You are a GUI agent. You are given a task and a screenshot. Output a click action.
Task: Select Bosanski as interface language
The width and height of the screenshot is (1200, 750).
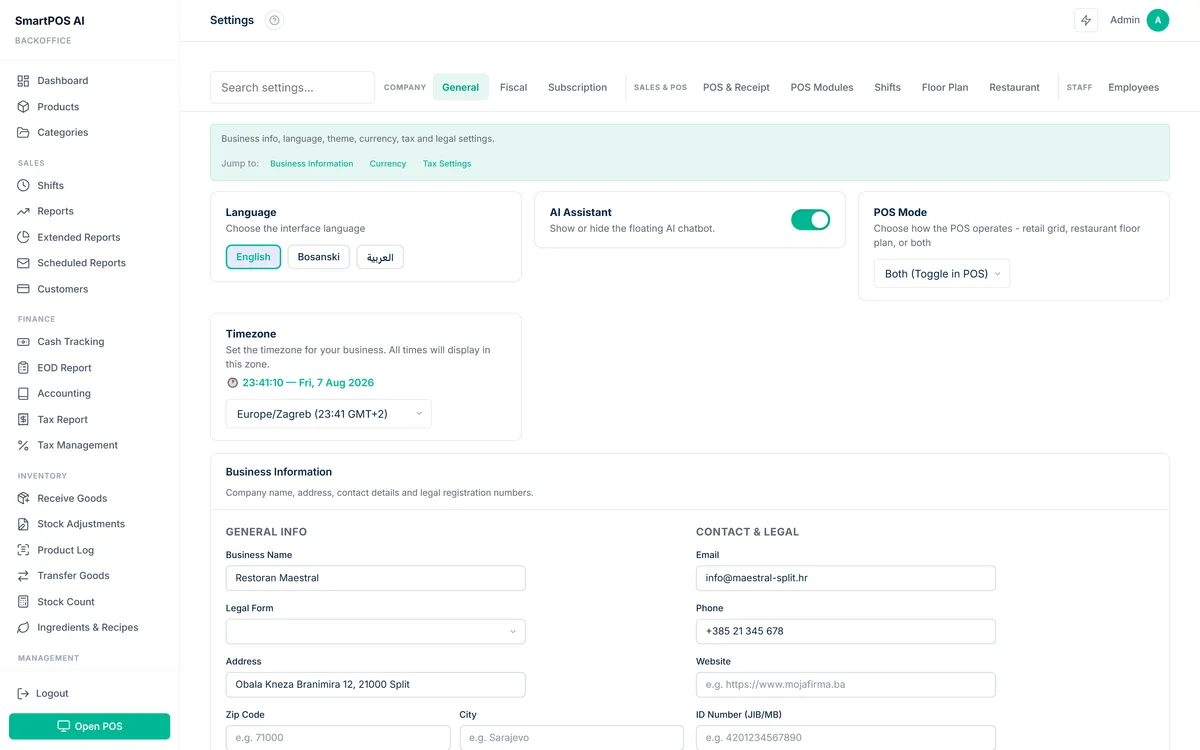click(319, 257)
